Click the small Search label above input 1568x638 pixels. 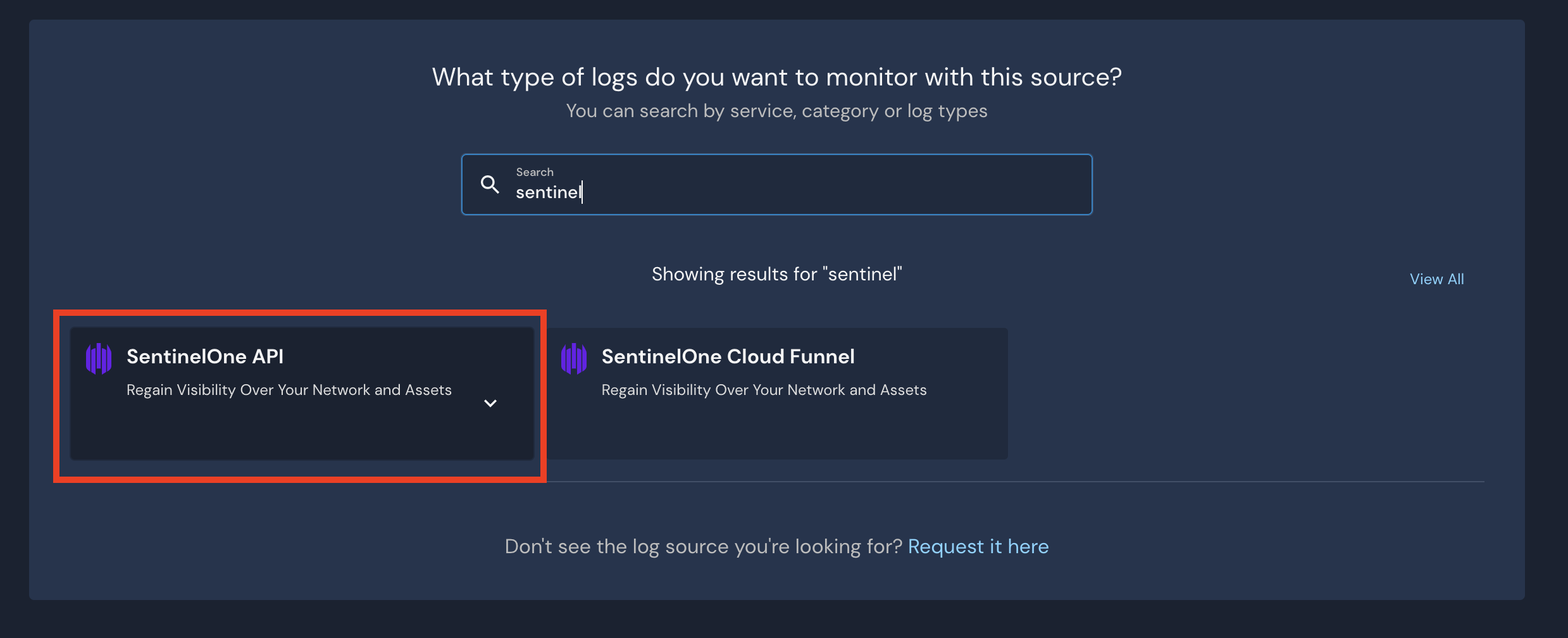click(x=535, y=172)
